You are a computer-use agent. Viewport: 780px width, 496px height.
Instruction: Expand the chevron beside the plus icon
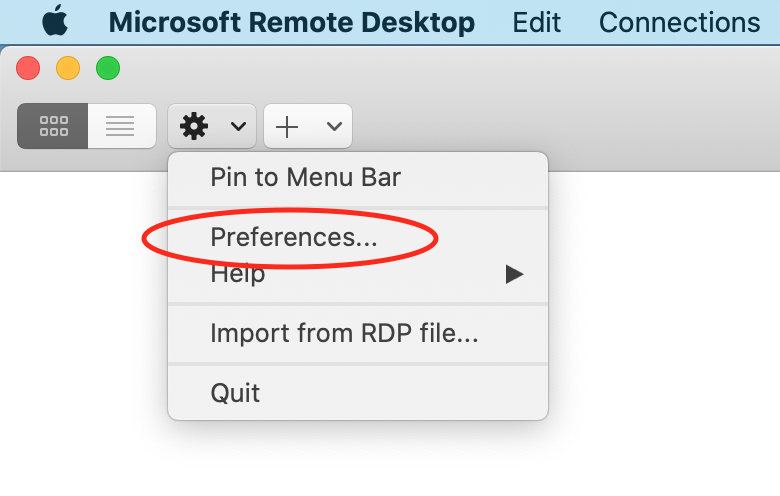pyautogui.click(x=334, y=126)
